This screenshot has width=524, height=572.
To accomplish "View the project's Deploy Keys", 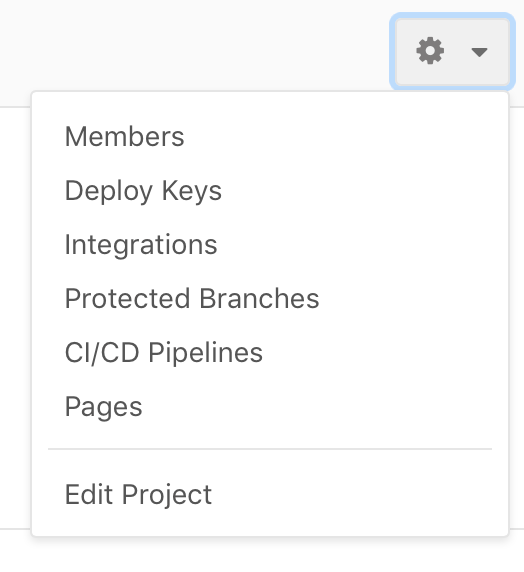I will pyautogui.click(x=143, y=190).
